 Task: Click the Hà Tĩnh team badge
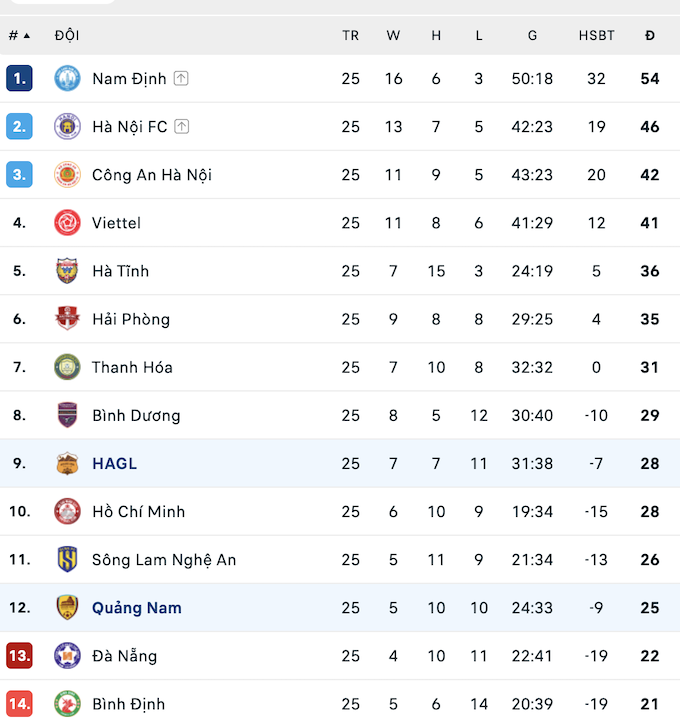(x=67, y=271)
